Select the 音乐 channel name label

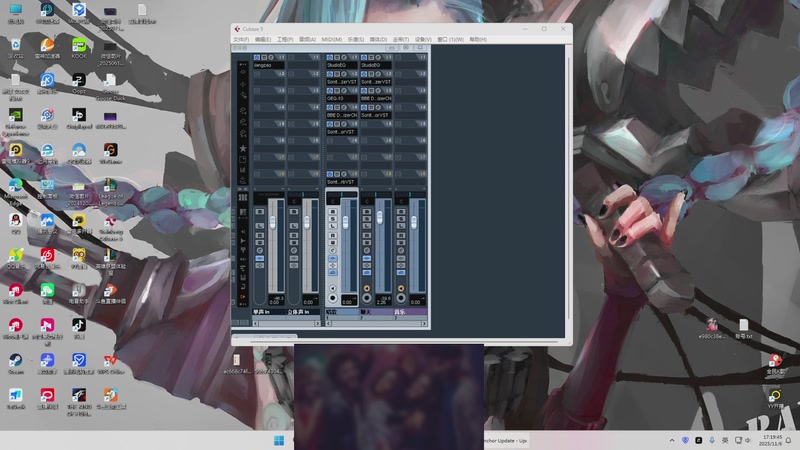click(x=410, y=312)
